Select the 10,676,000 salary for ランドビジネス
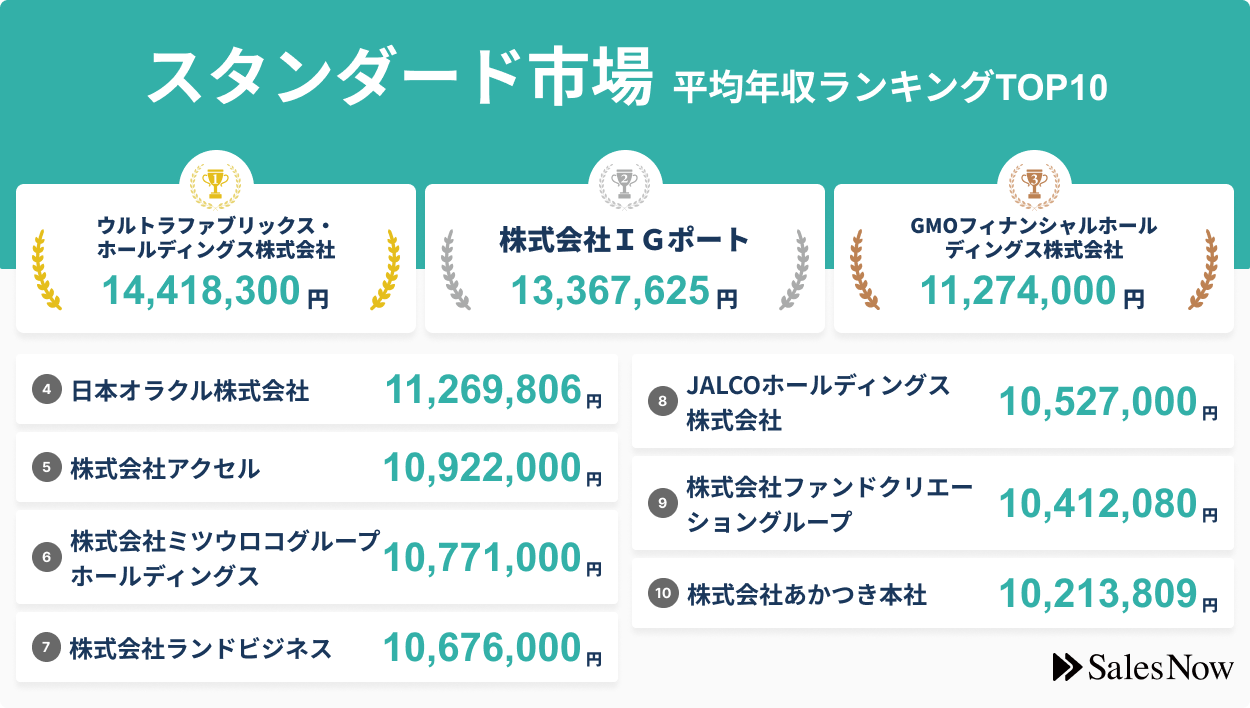The height and width of the screenshot is (708, 1250). click(482, 648)
